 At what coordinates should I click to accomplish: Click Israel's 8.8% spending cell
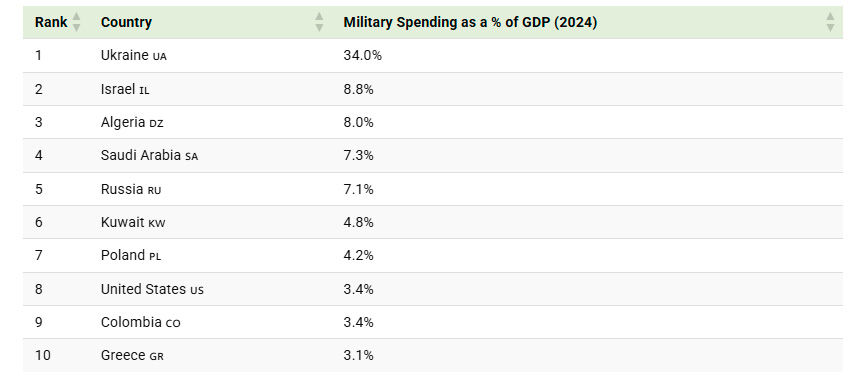click(358, 89)
